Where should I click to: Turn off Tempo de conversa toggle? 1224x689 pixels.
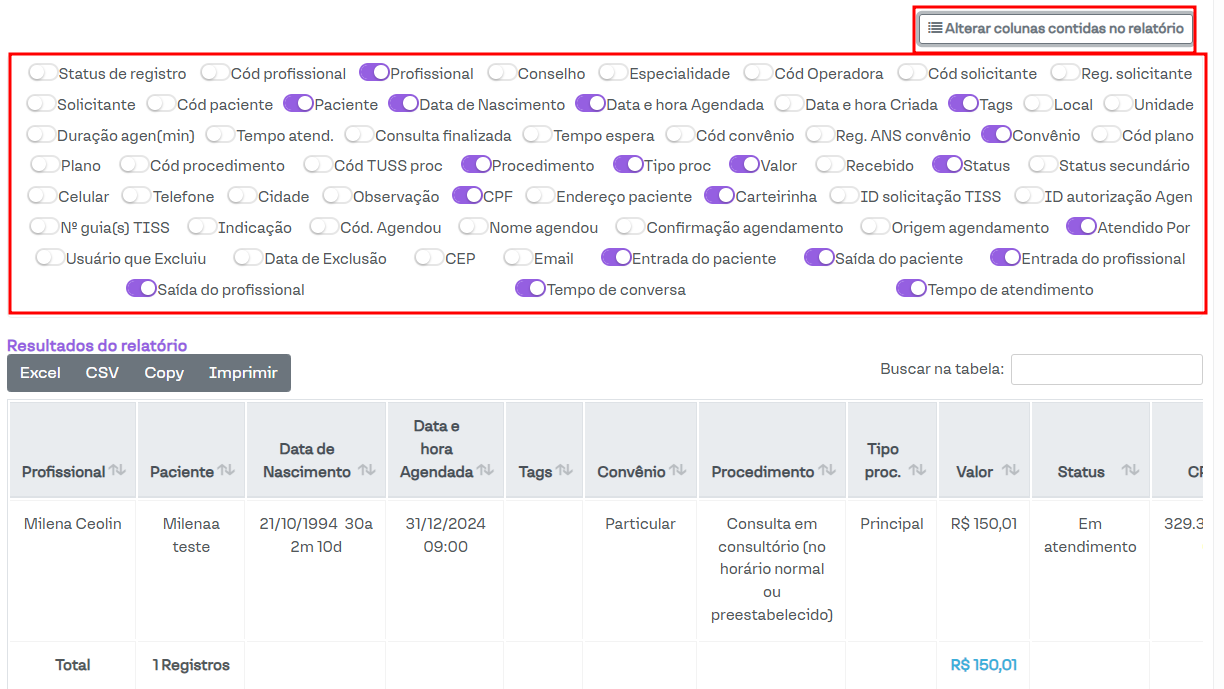530,289
